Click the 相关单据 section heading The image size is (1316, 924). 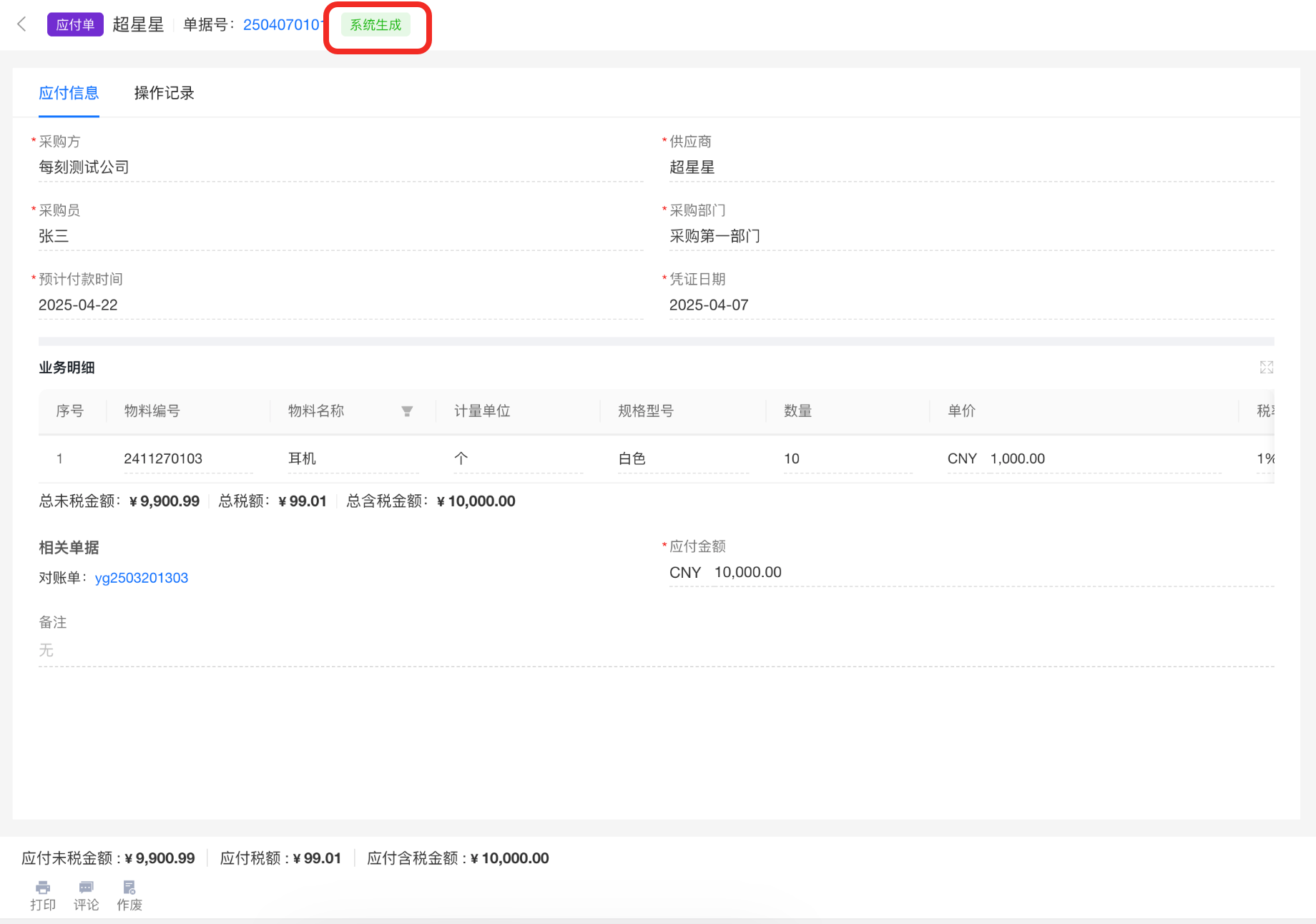click(69, 548)
